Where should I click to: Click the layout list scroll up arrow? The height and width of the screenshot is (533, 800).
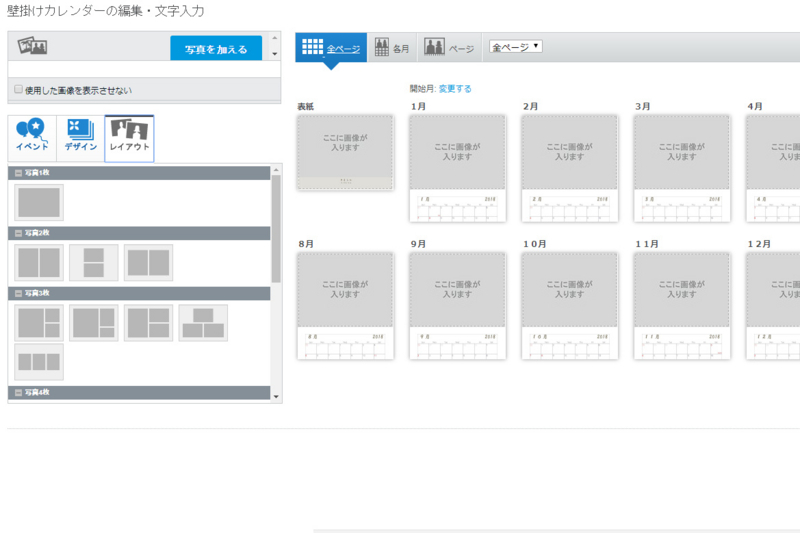tap(276, 170)
